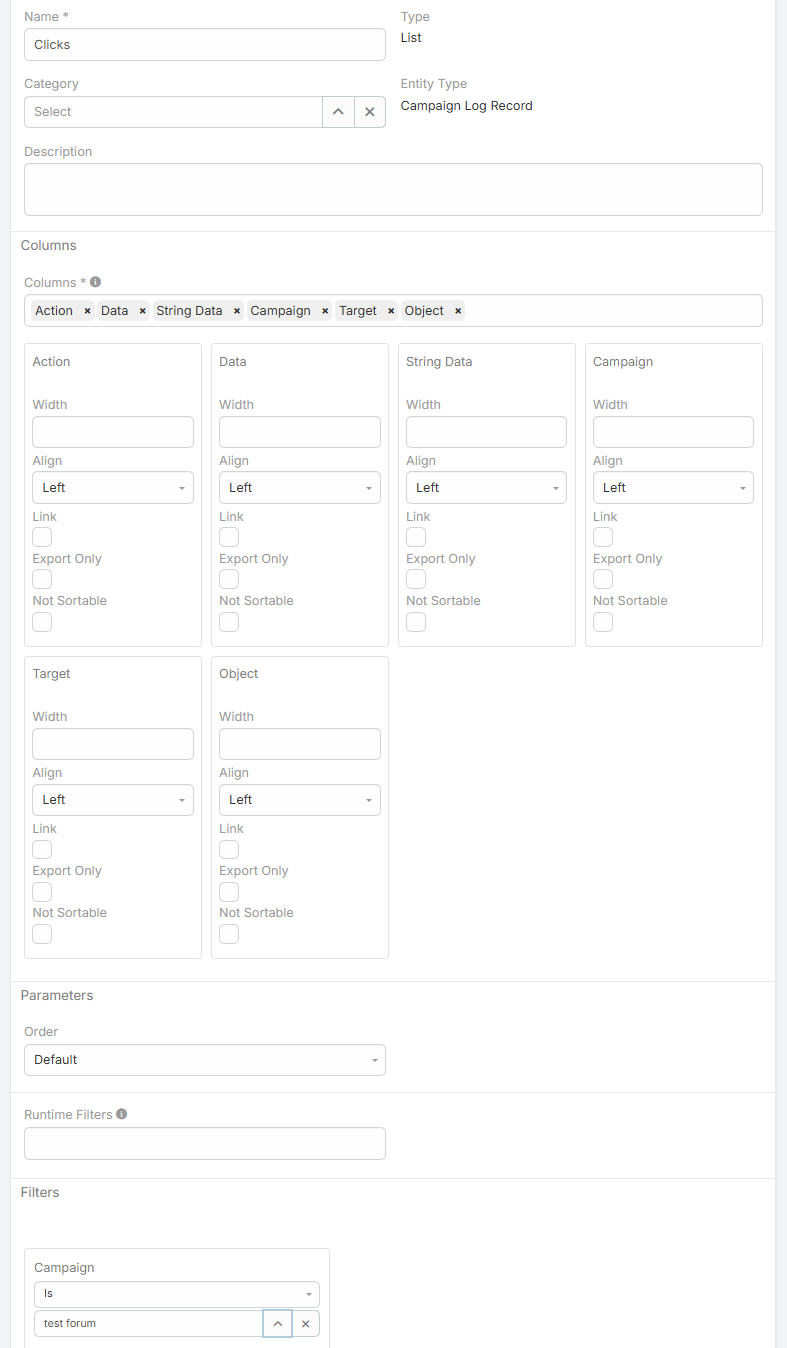Viewport: 787px width, 1348px height.
Task: Remove the Target column tag
Action: click(391, 311)
